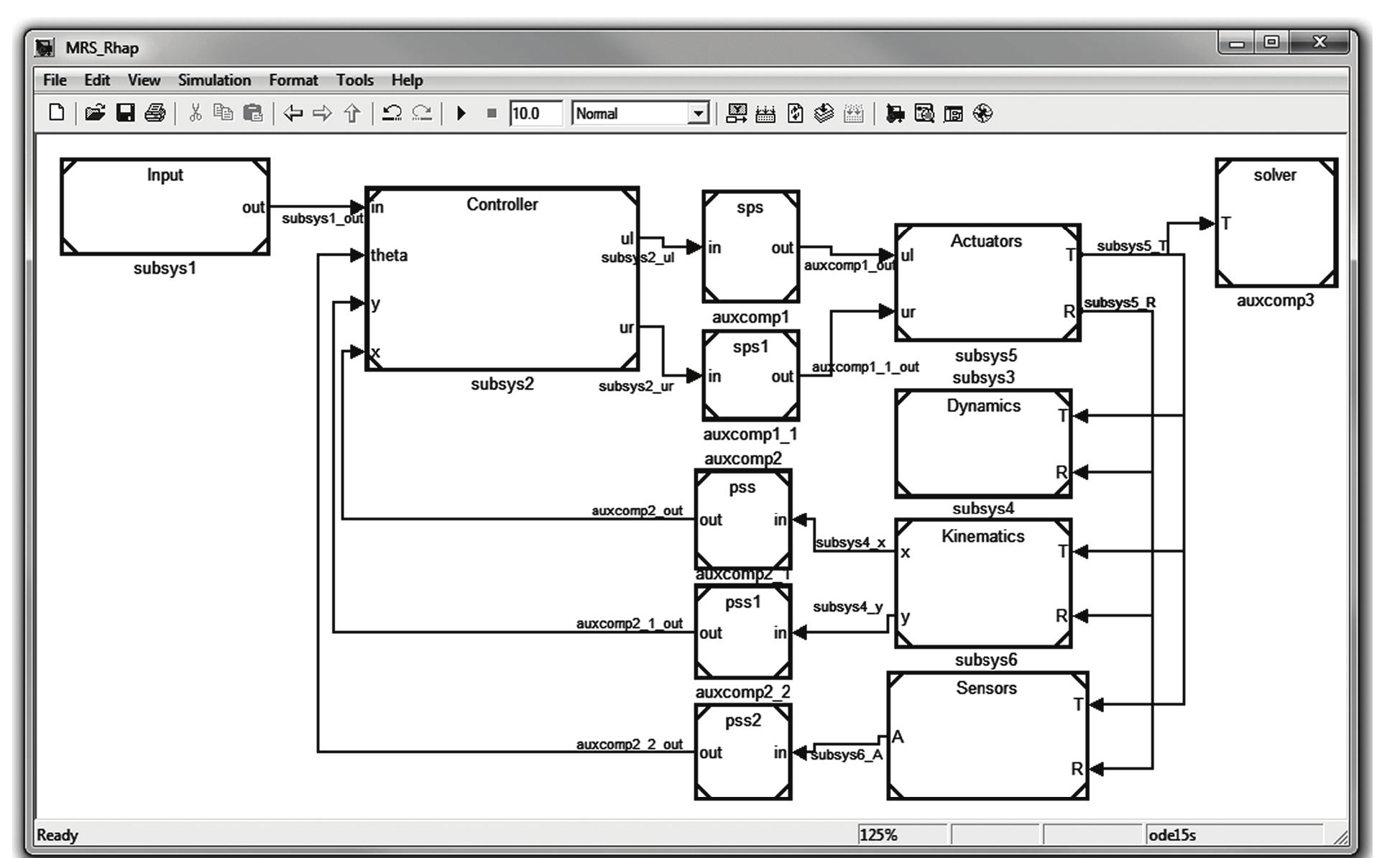Open the Simulation menu
The width and height of the screenshot is (1400, 858).
click(214, 80)
